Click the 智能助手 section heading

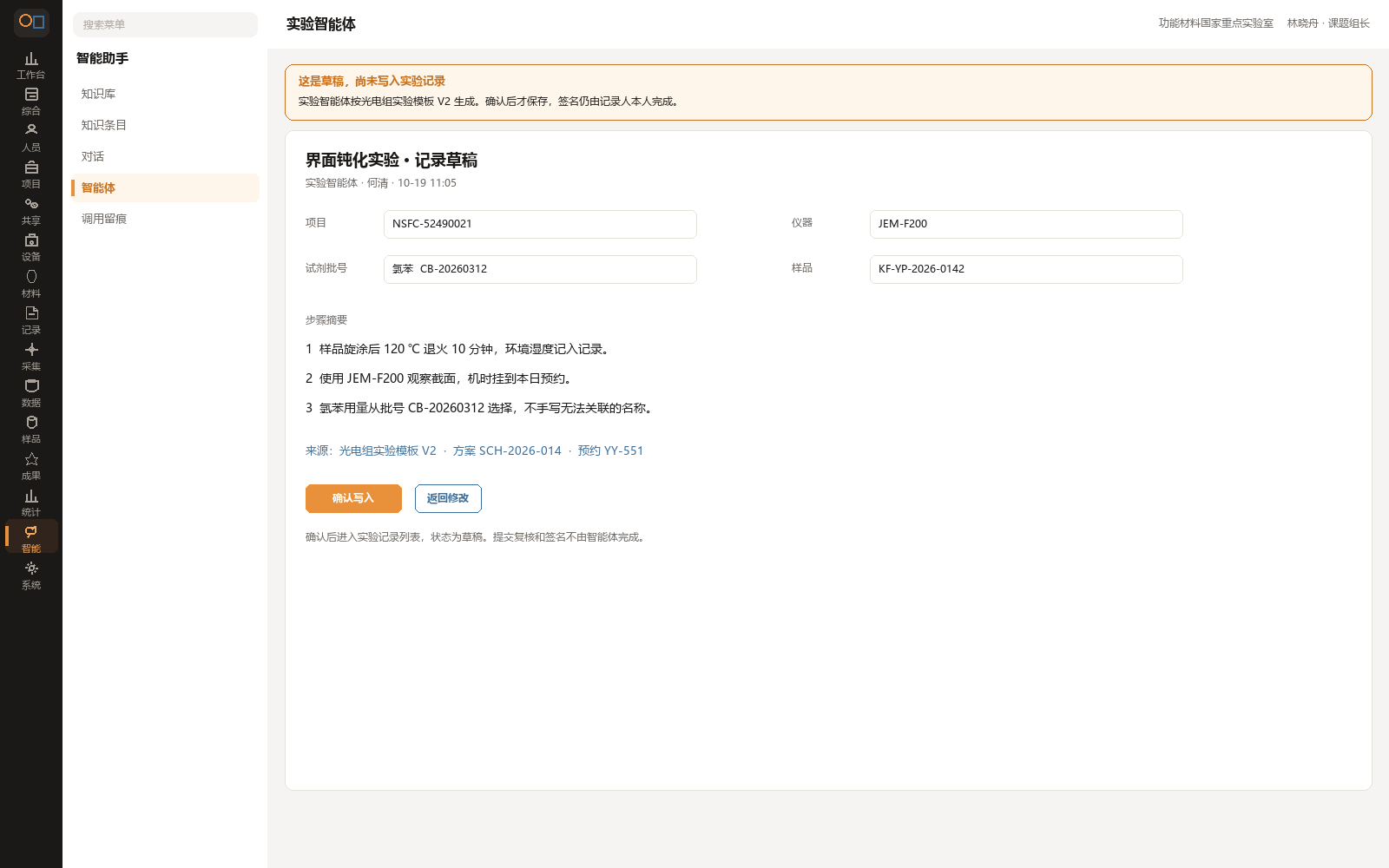click(102, 58)
